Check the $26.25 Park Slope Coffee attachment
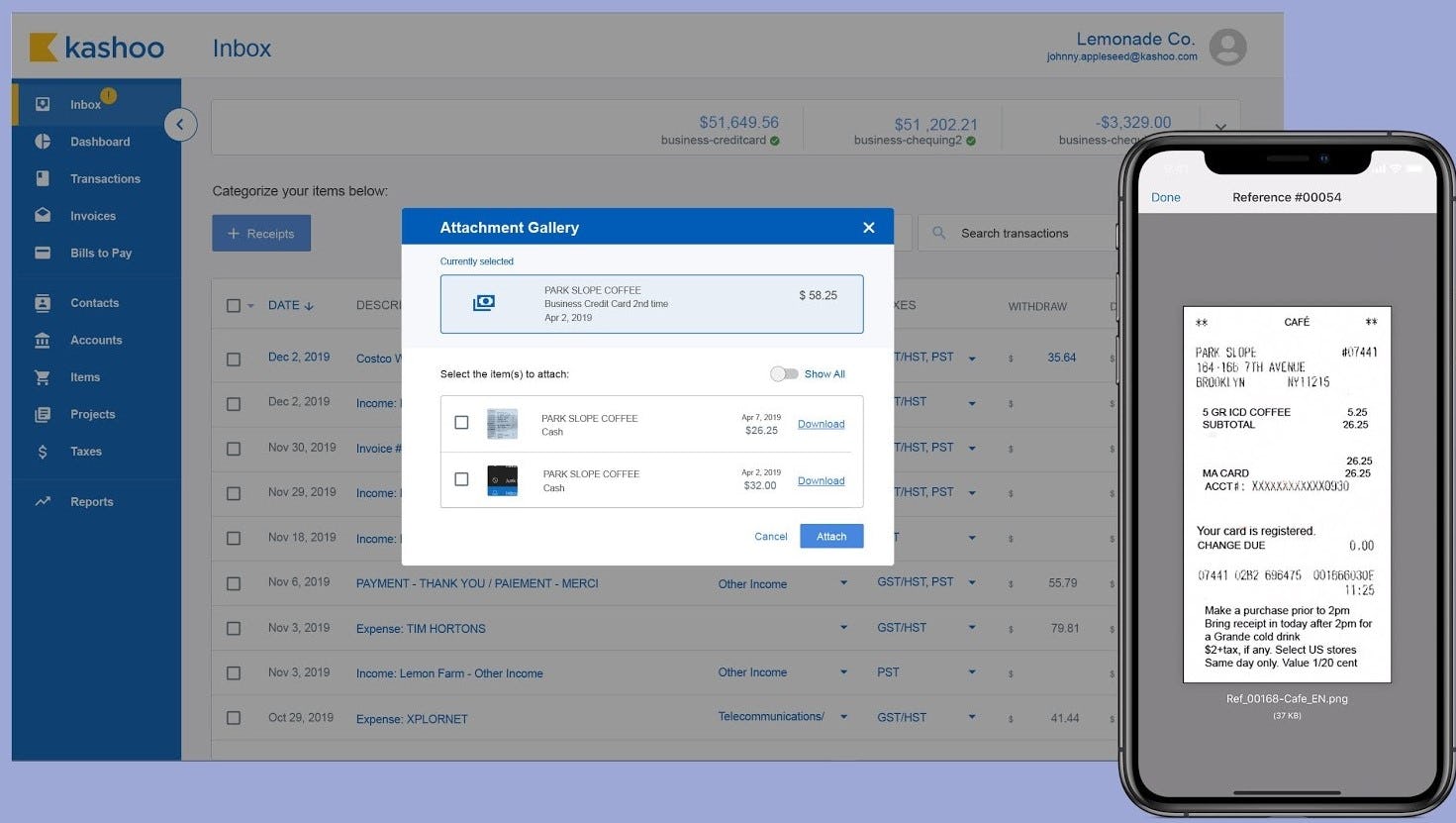Viewport: 1456px width, 823px height. click(461, 423)
